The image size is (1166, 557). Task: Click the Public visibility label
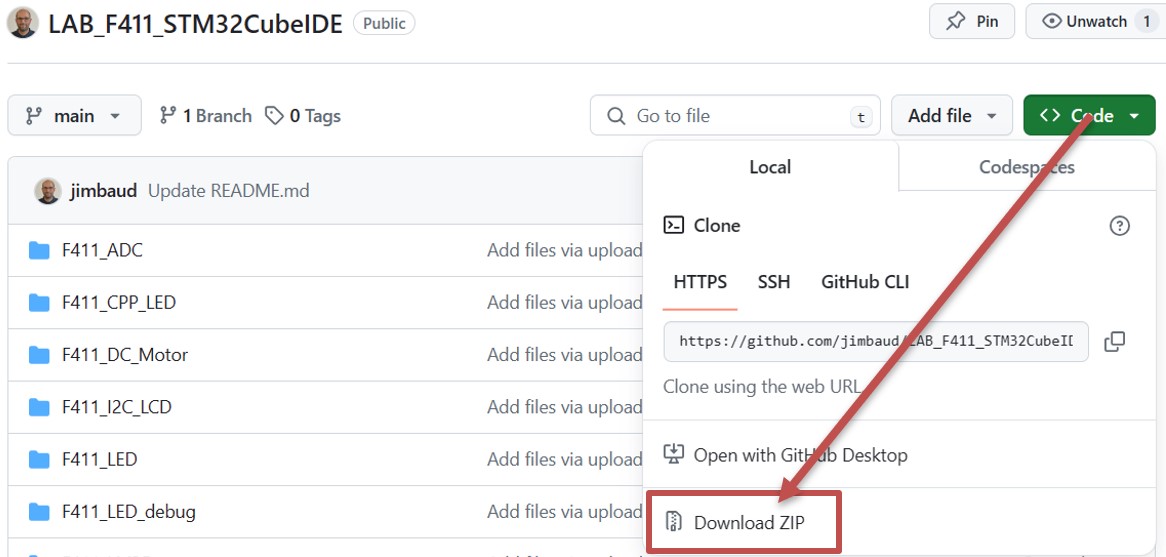384,23
